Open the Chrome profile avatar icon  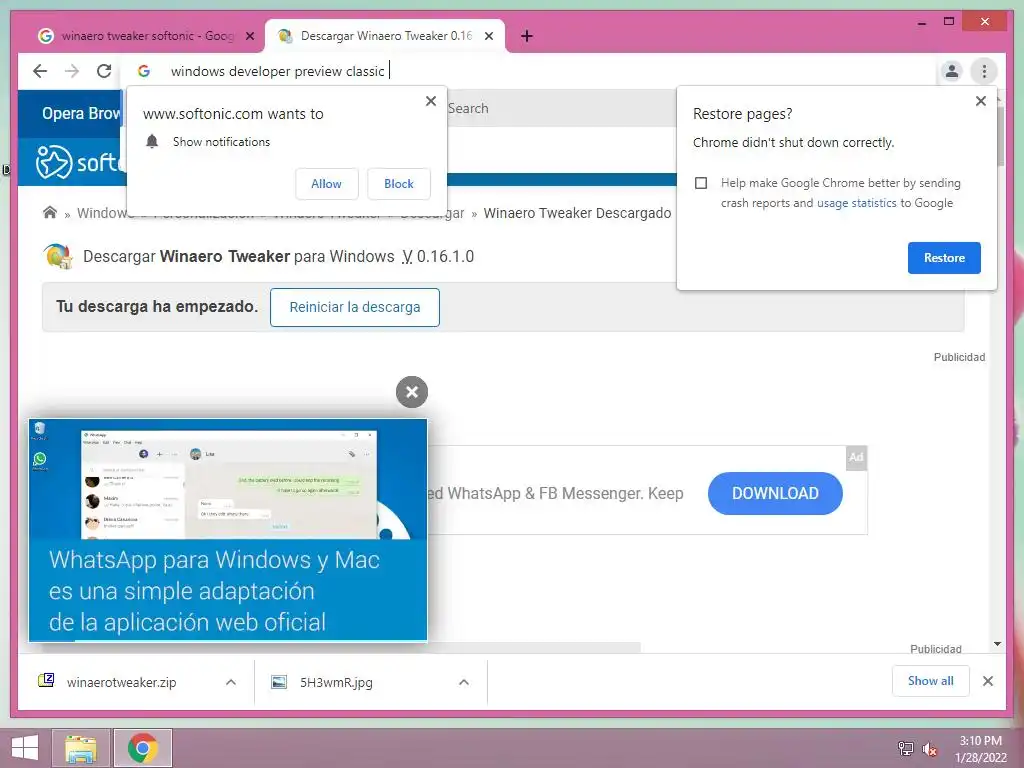[x=952, y=71]
